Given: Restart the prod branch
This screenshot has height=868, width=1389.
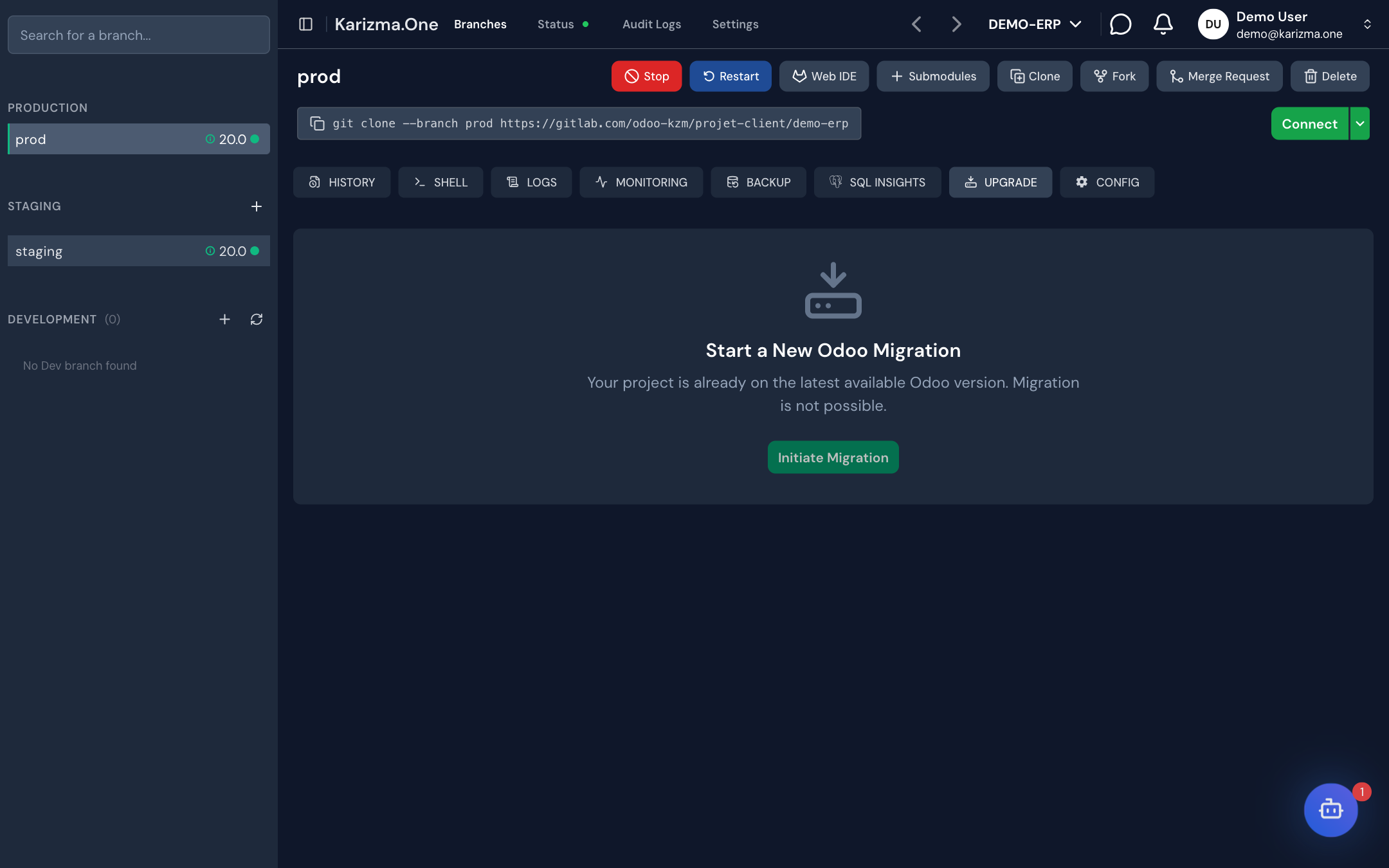Looking at the screenshot, I should tap(731, 77).
